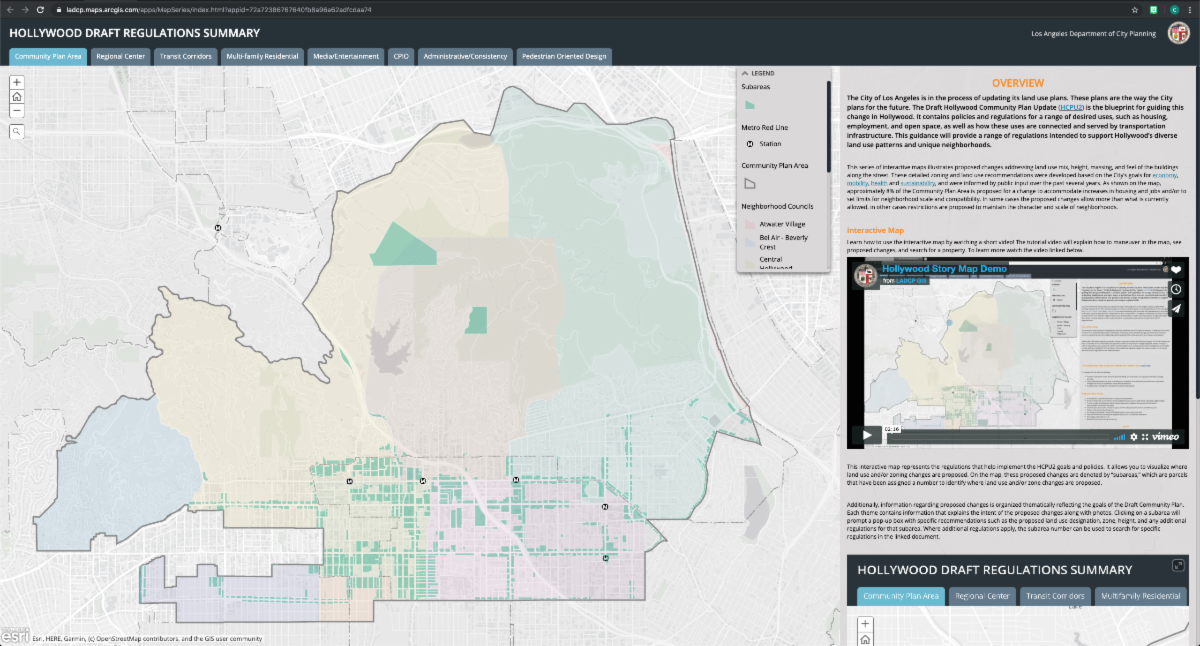The height and width of the screenshot is (646, 1200).
Task: Switch to the Regional Center tab
Action: [x=120, y=57]
